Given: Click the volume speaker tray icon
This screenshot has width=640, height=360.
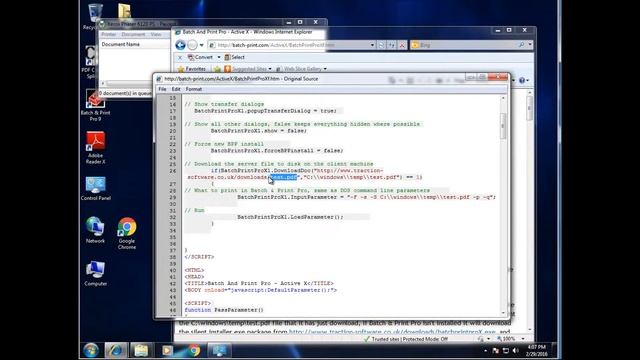Looking at the screenshot, I should pyautogui.click(x=515, y=351).
